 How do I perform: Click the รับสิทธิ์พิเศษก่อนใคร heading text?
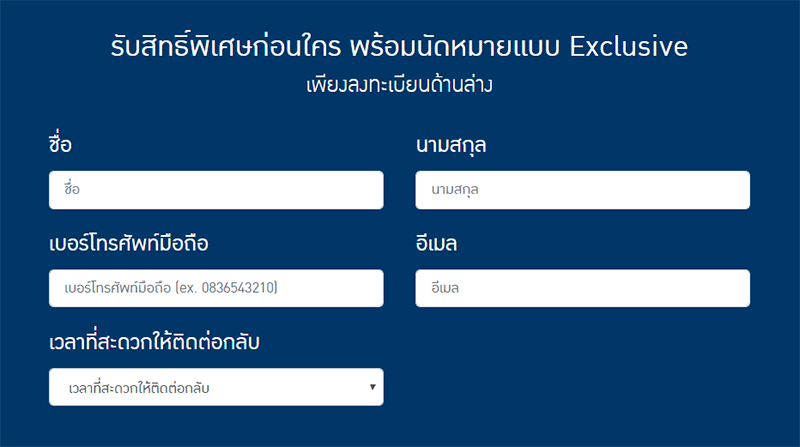click(x=226, y=48)
